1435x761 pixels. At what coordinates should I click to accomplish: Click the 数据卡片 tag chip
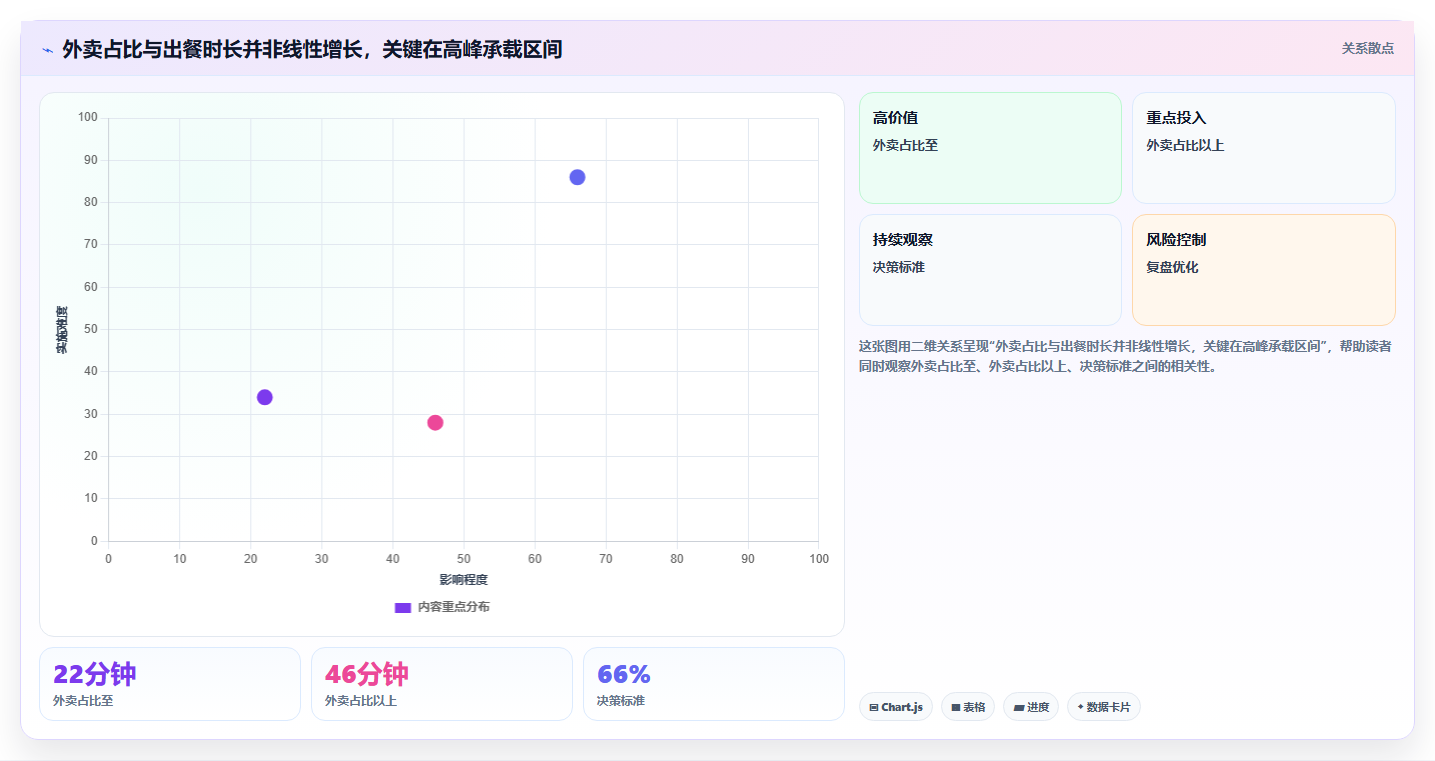[x=1104, y=707]
